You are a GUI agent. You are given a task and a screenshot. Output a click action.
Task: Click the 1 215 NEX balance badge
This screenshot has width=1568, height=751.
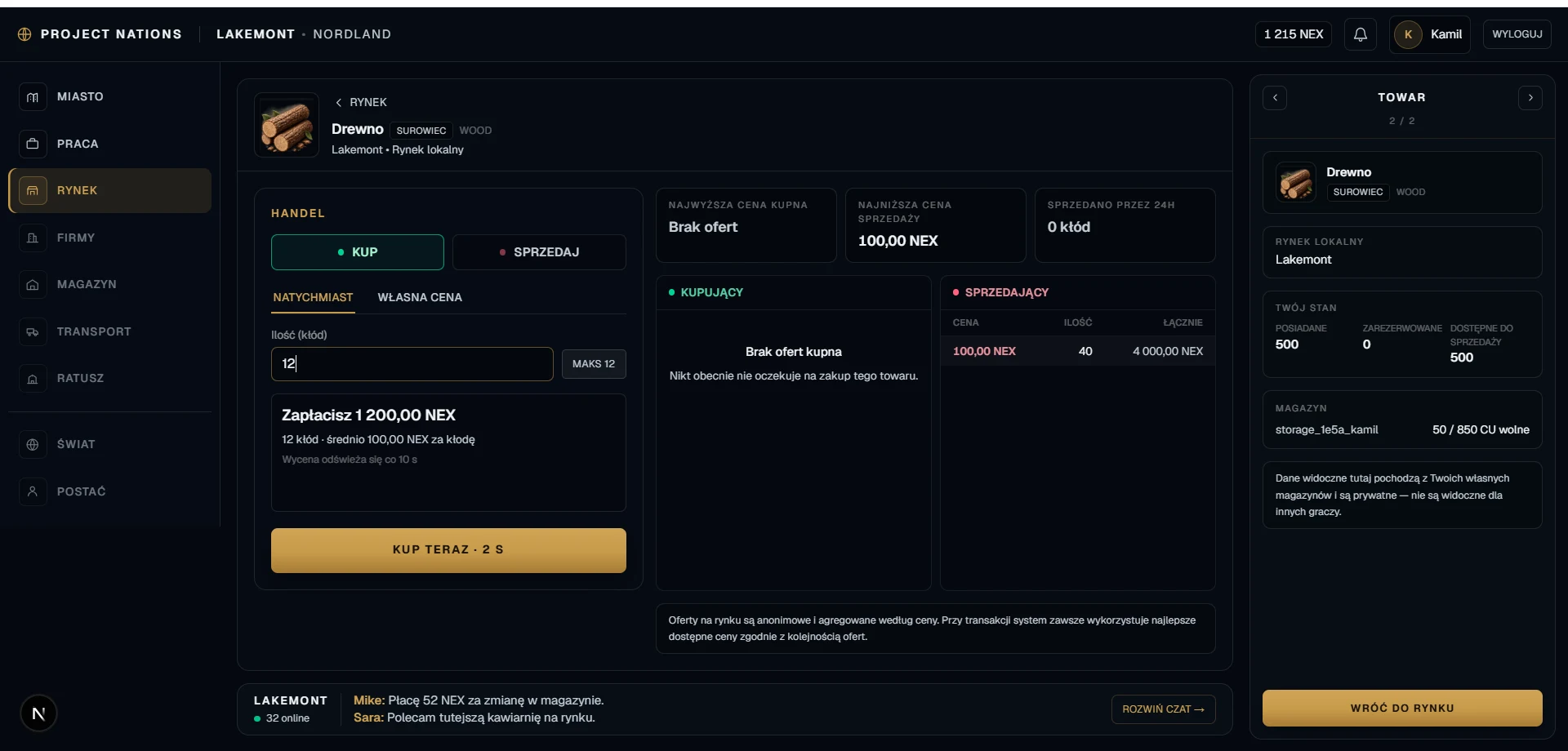point(1294,34)
